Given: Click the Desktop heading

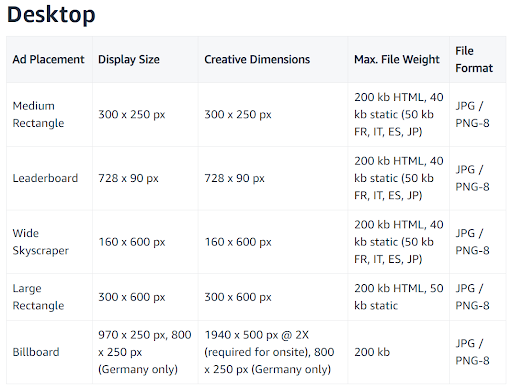Looking at the screenshot, I should point(51,15).
